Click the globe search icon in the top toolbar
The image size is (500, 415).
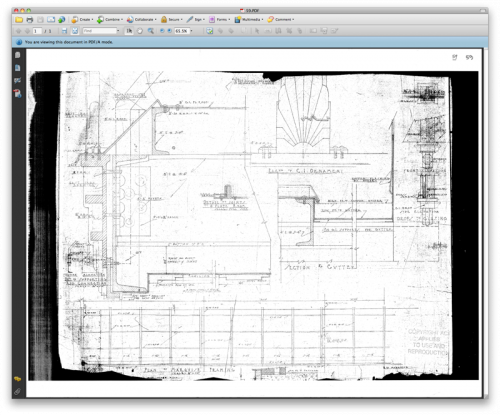click(x=61, y=20)
